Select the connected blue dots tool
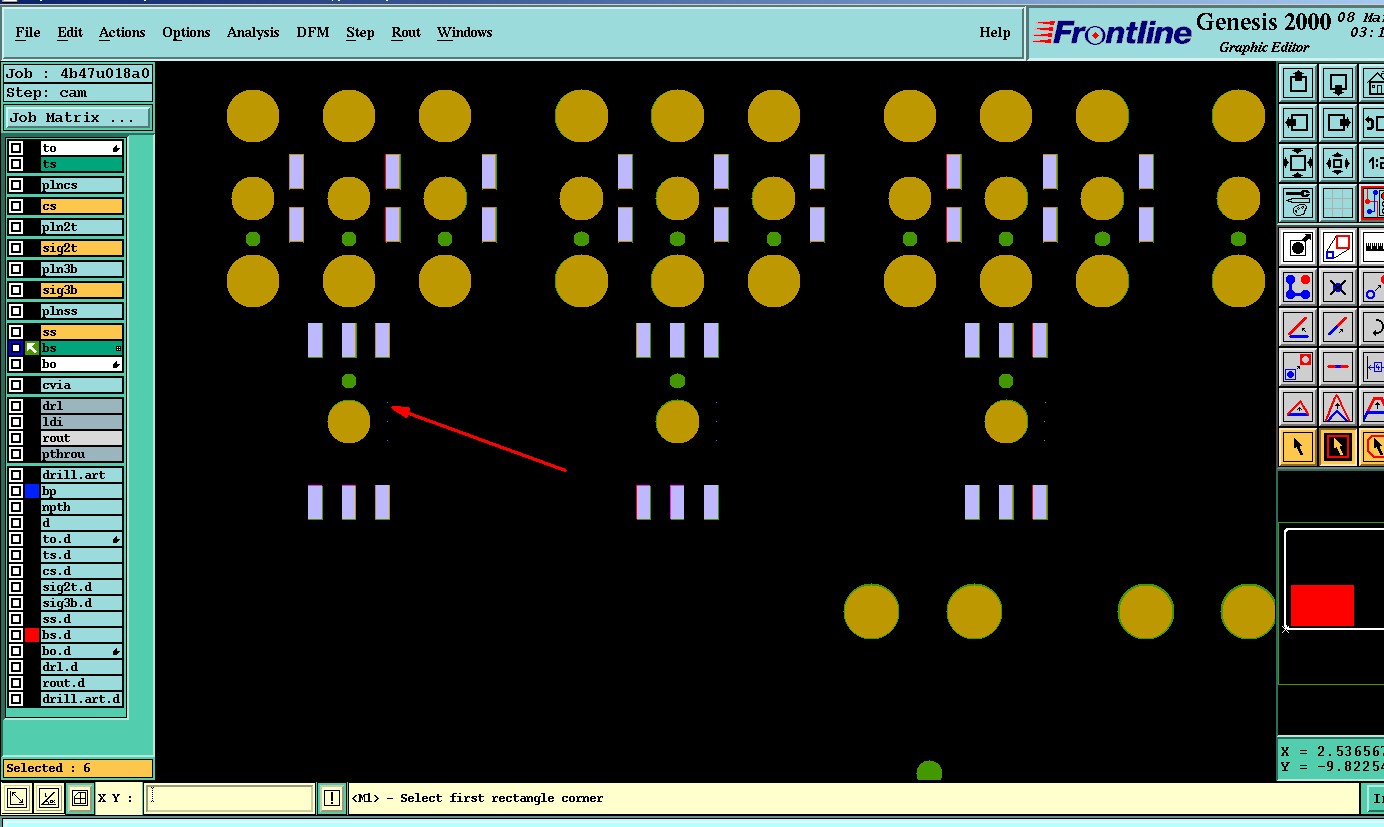This screenshot has height=827, width=1384. [x=1298, y=287]
